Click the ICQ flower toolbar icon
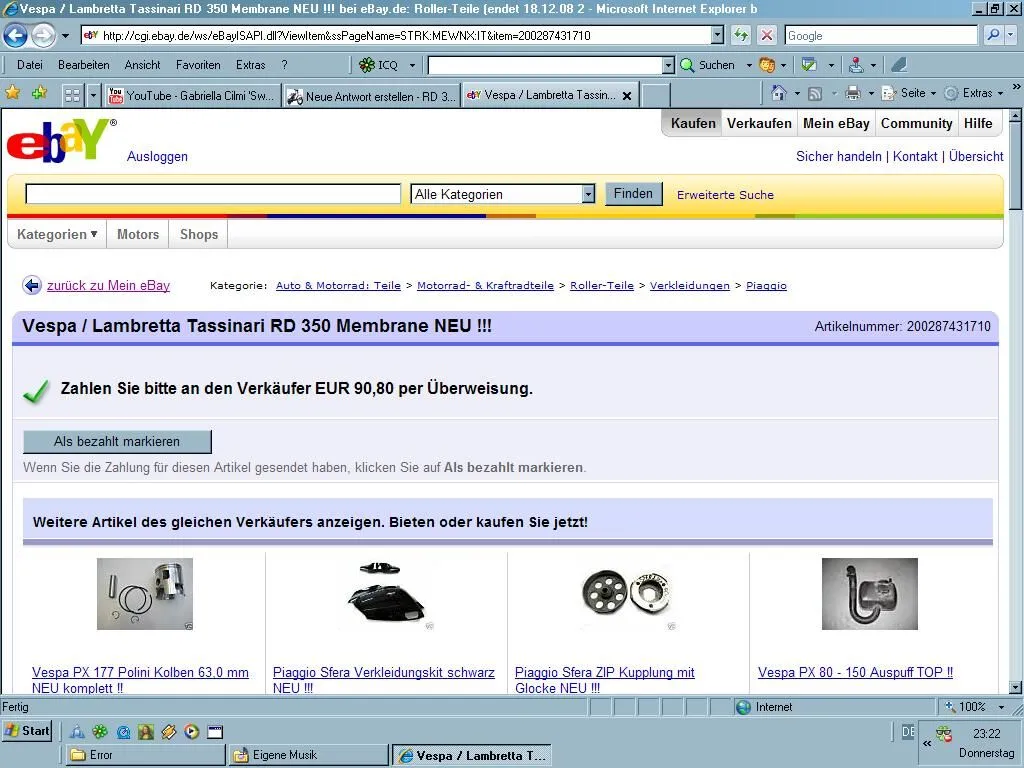Viewport: 1024px width, 768px height. (368, 65)
